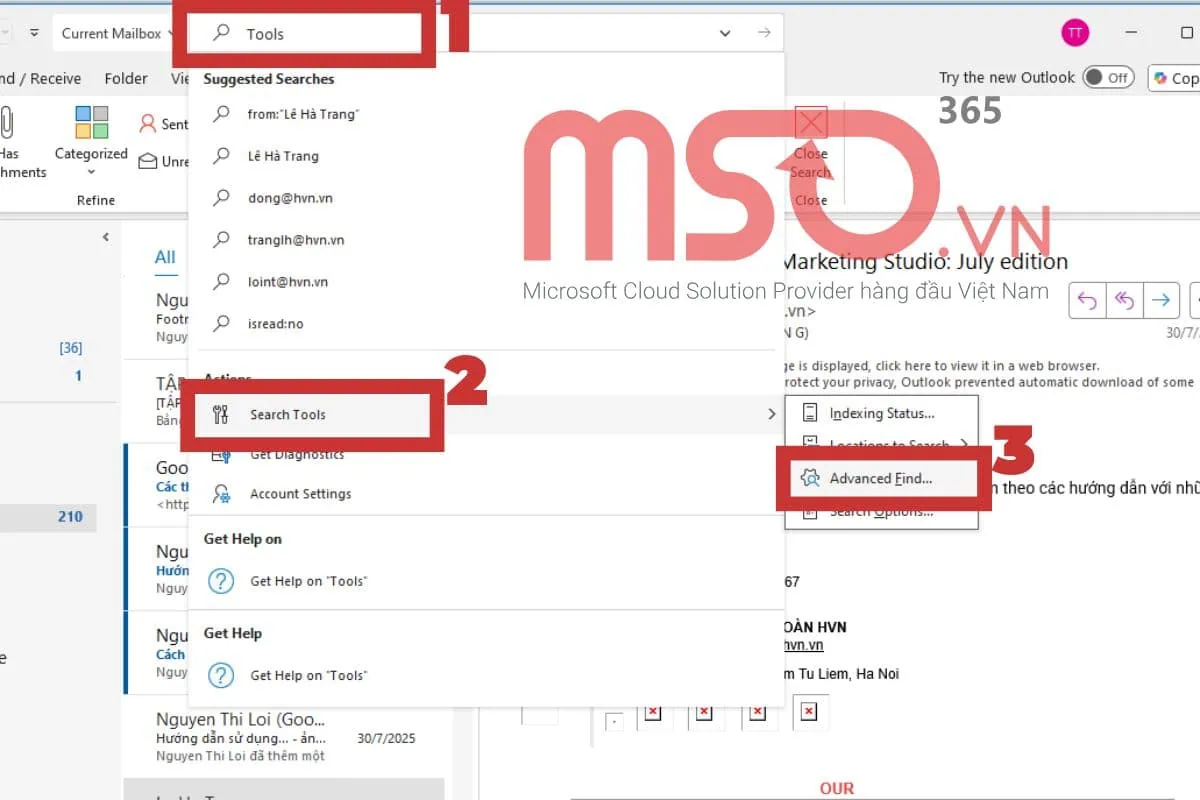Click the Account Settings icon in the Tools menu

(221, 493)
